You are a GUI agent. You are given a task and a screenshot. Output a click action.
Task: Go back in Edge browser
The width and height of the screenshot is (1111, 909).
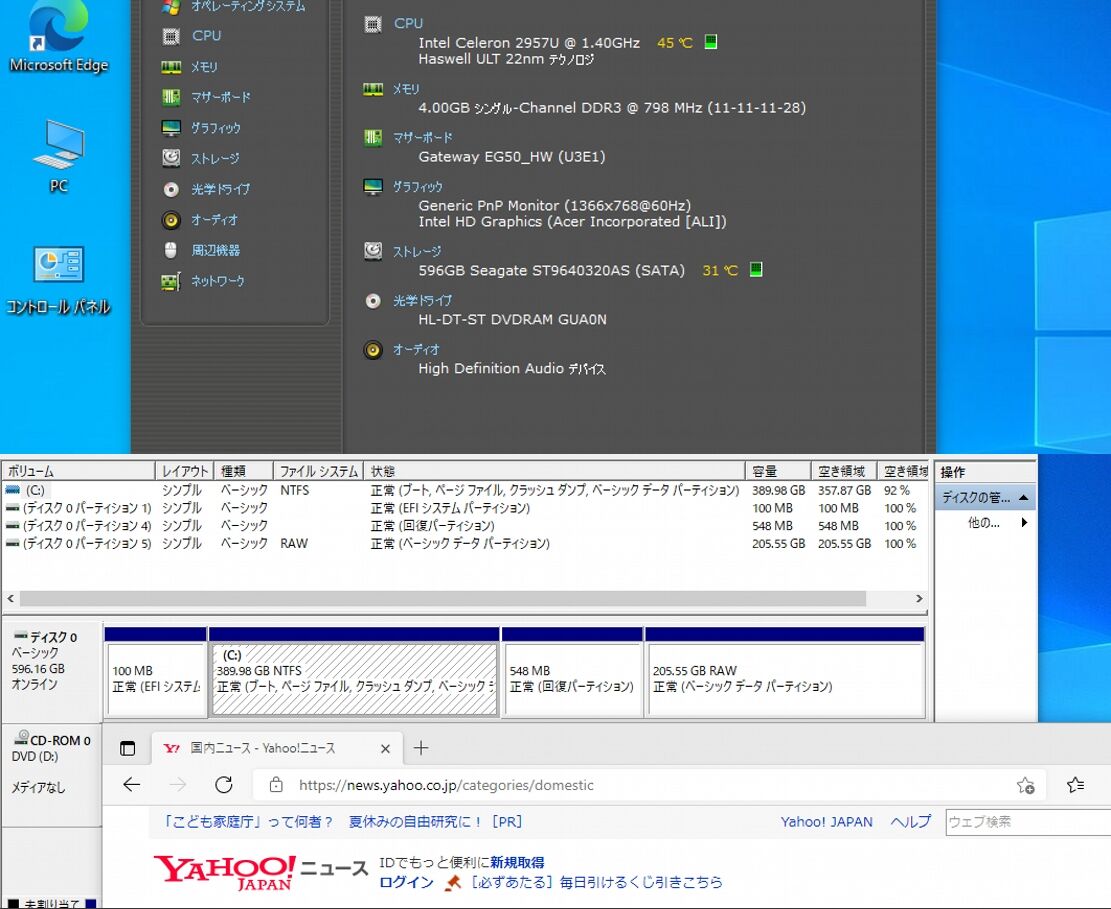coord(132,785)
